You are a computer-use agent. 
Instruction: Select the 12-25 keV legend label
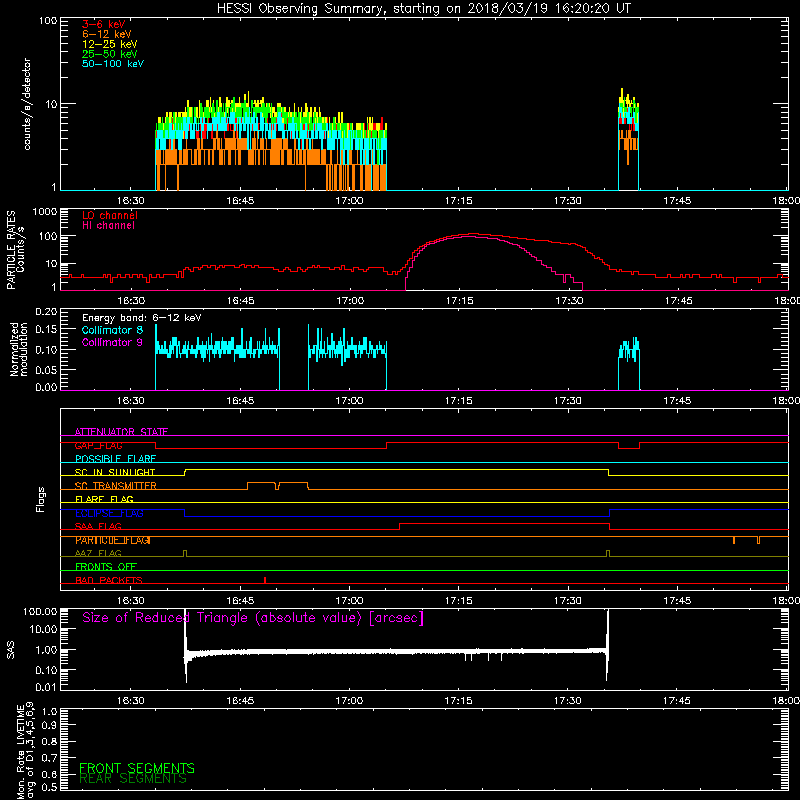point(110,44)
